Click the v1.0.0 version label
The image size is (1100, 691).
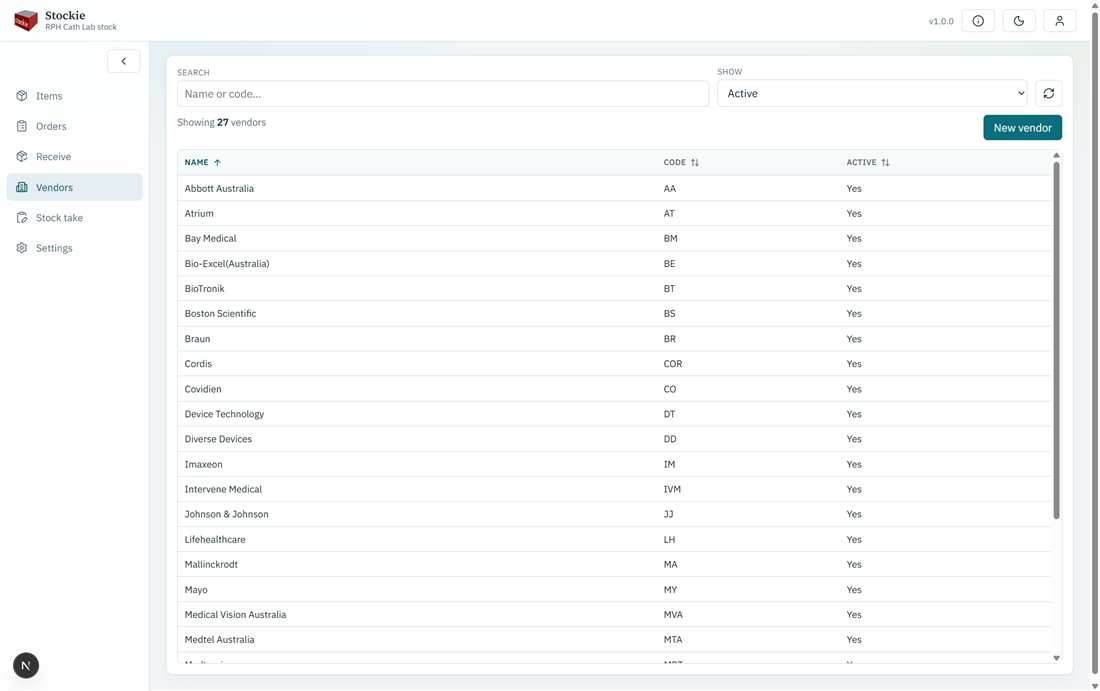pyautogui.click(x=941, y=21)
